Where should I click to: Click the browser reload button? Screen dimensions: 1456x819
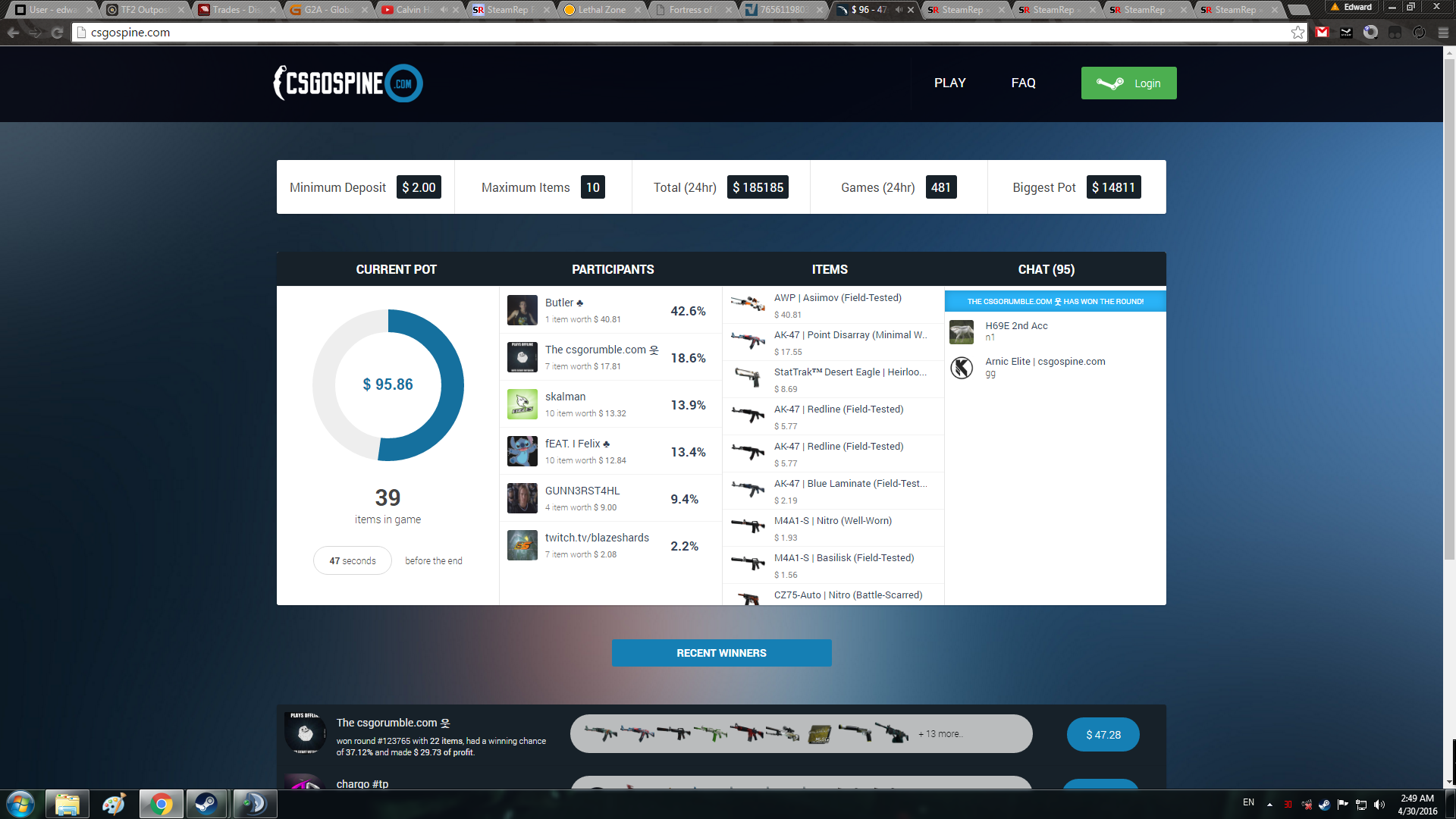coord(58,33)
